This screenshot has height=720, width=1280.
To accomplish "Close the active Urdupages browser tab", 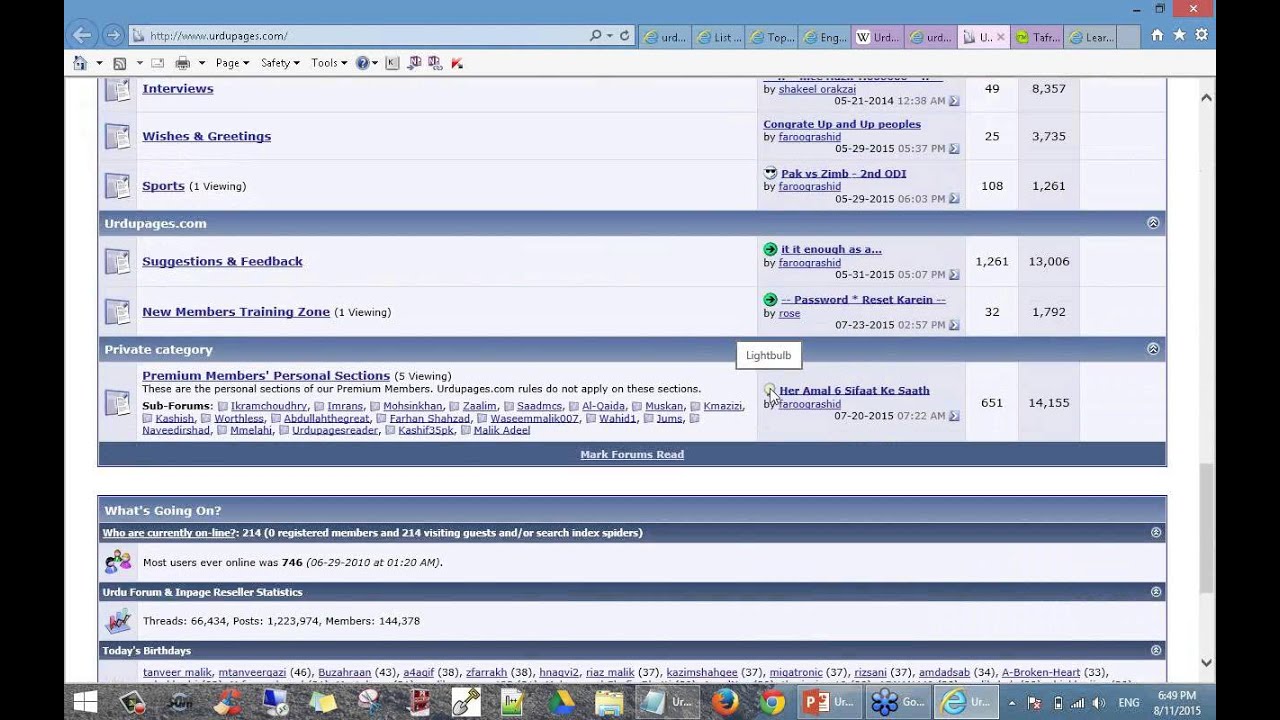I will [x=1000, y=37].
